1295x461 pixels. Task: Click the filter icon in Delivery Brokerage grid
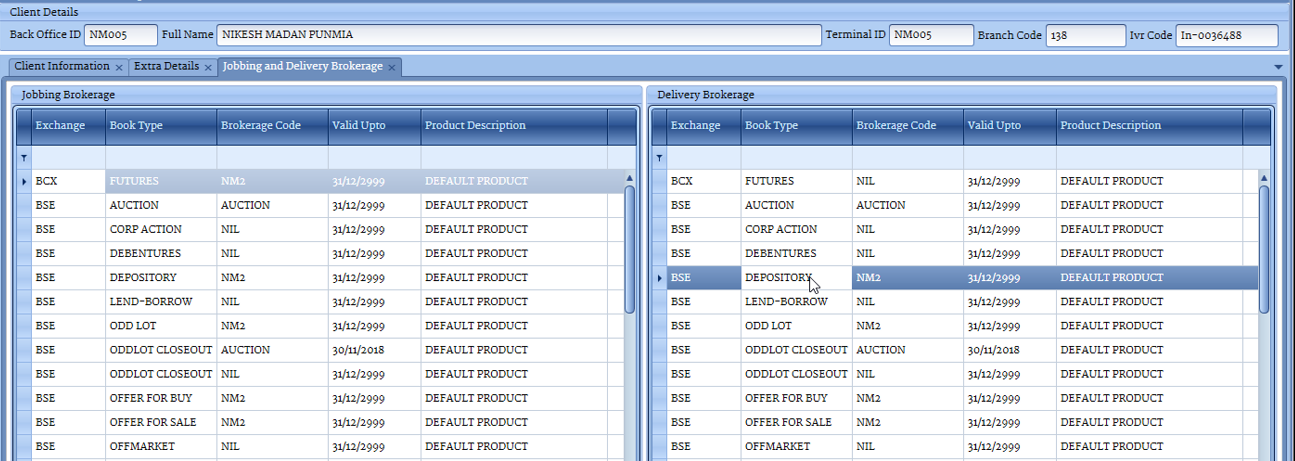658,158
